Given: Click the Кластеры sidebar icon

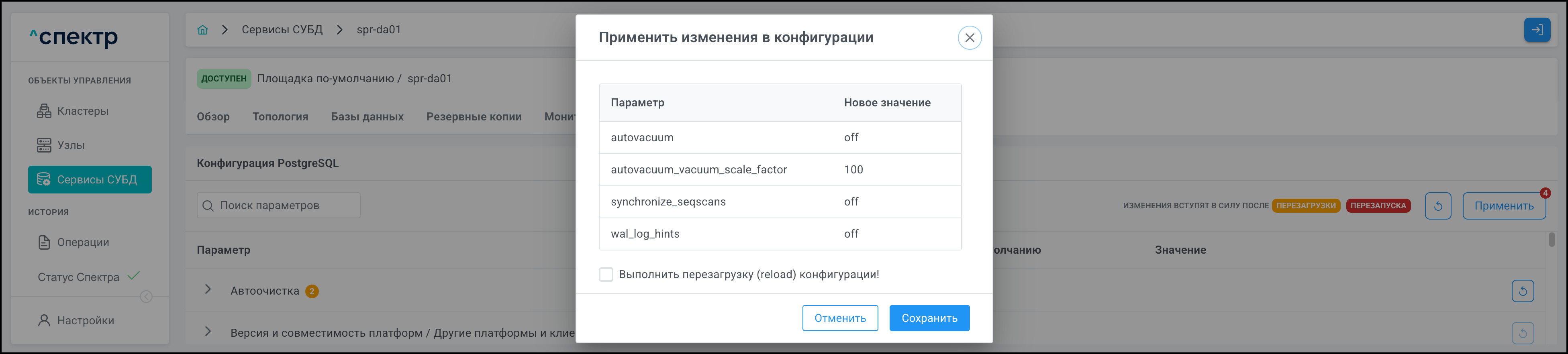Looking at the screenshot, I should (x=44, y=111).
